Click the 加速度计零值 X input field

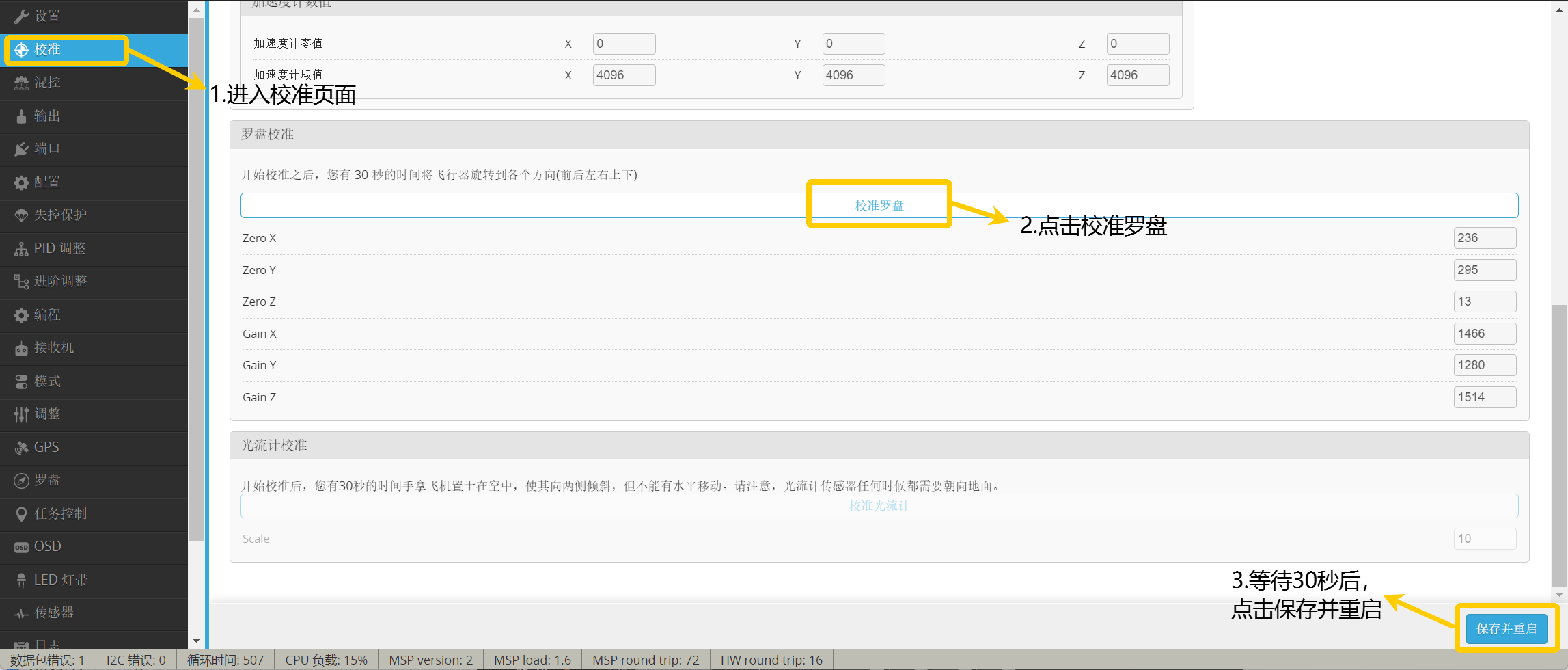point(623,44)
